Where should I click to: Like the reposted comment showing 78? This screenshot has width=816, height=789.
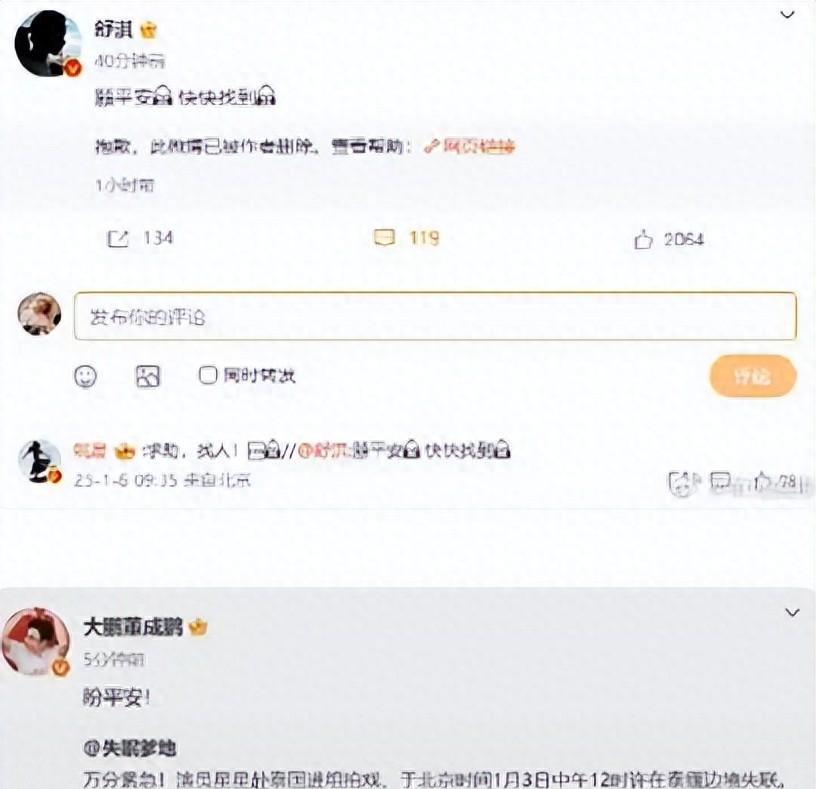(763, 482)
